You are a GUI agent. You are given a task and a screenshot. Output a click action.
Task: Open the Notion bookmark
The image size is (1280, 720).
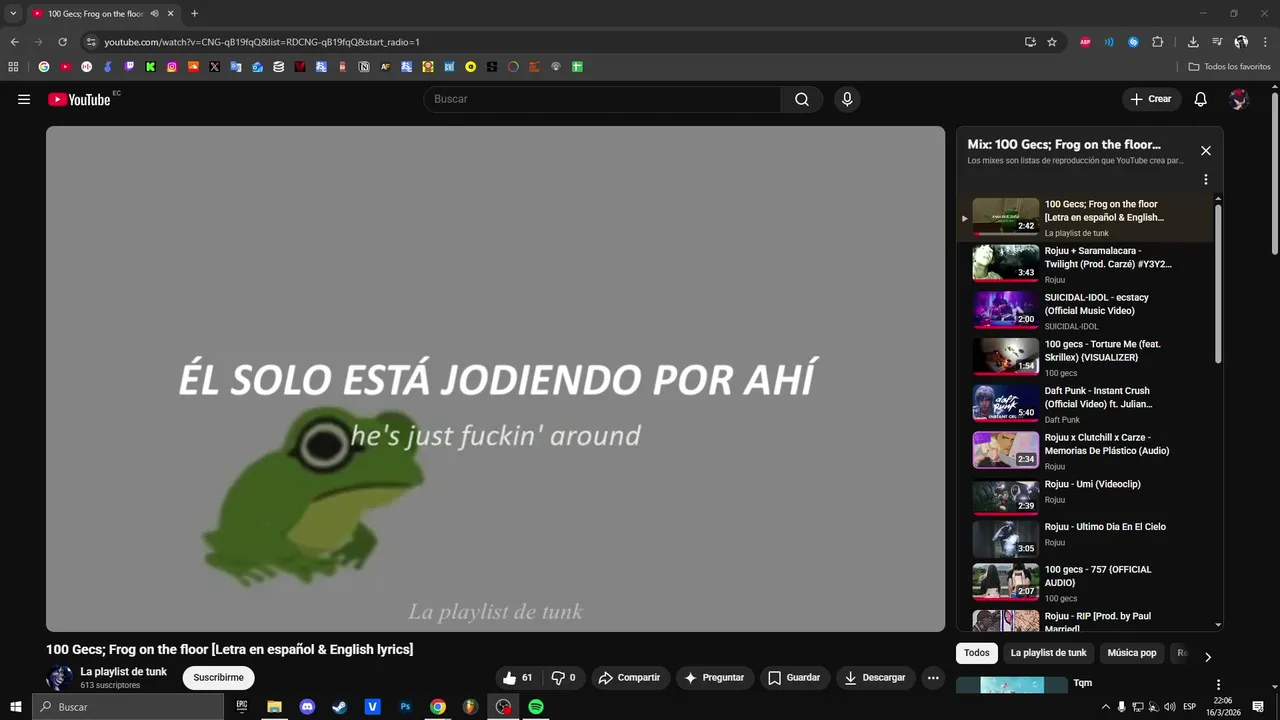364,67
